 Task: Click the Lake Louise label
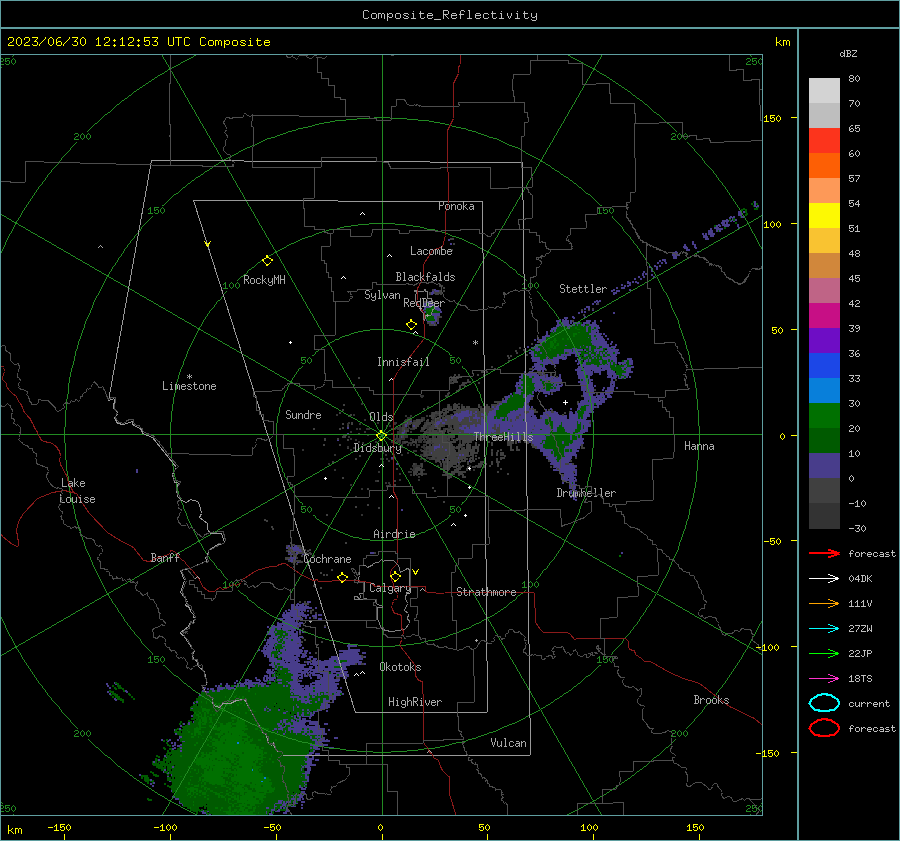click(77, 491)
